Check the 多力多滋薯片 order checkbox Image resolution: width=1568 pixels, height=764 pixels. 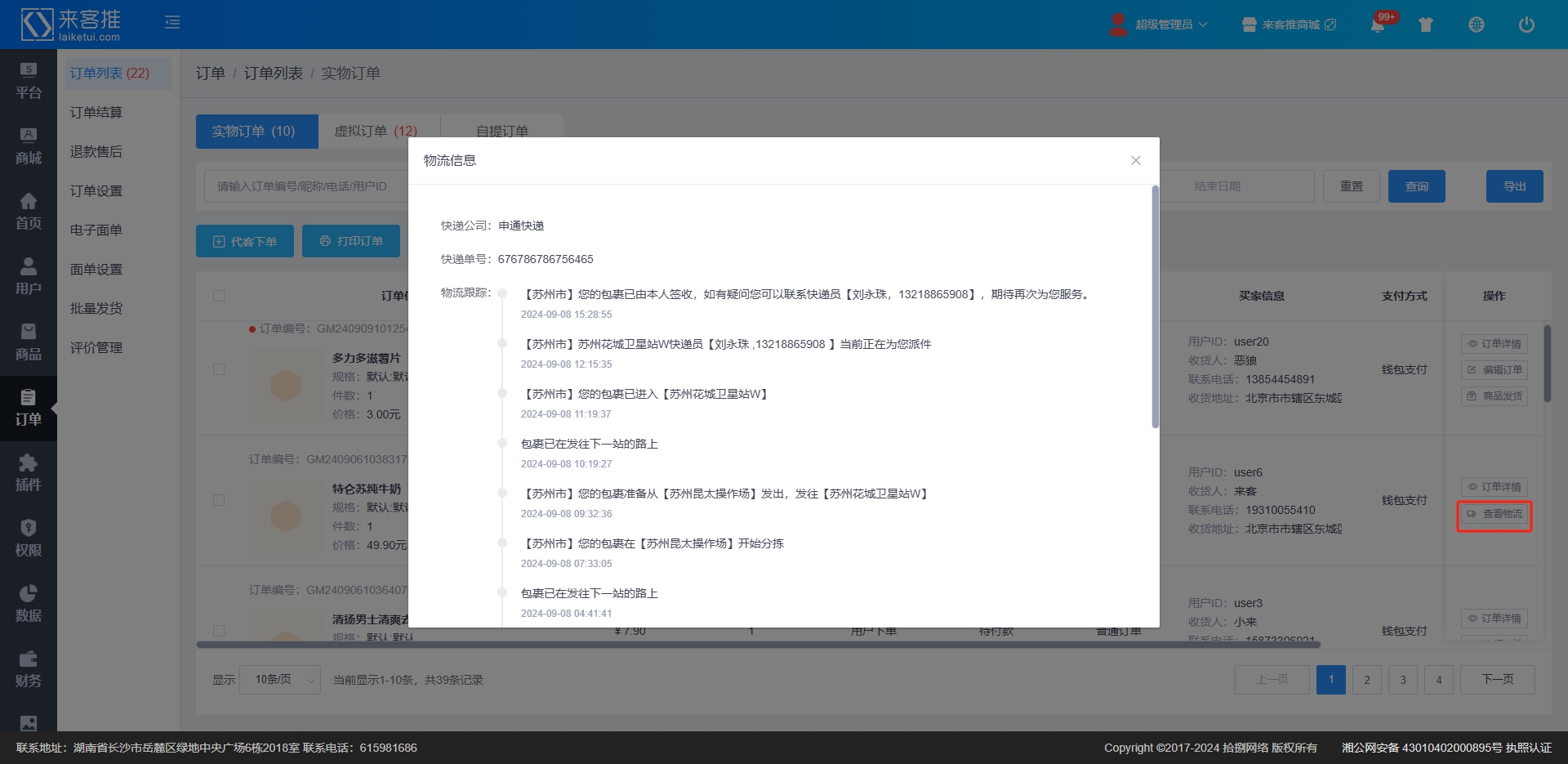(219, 369)
